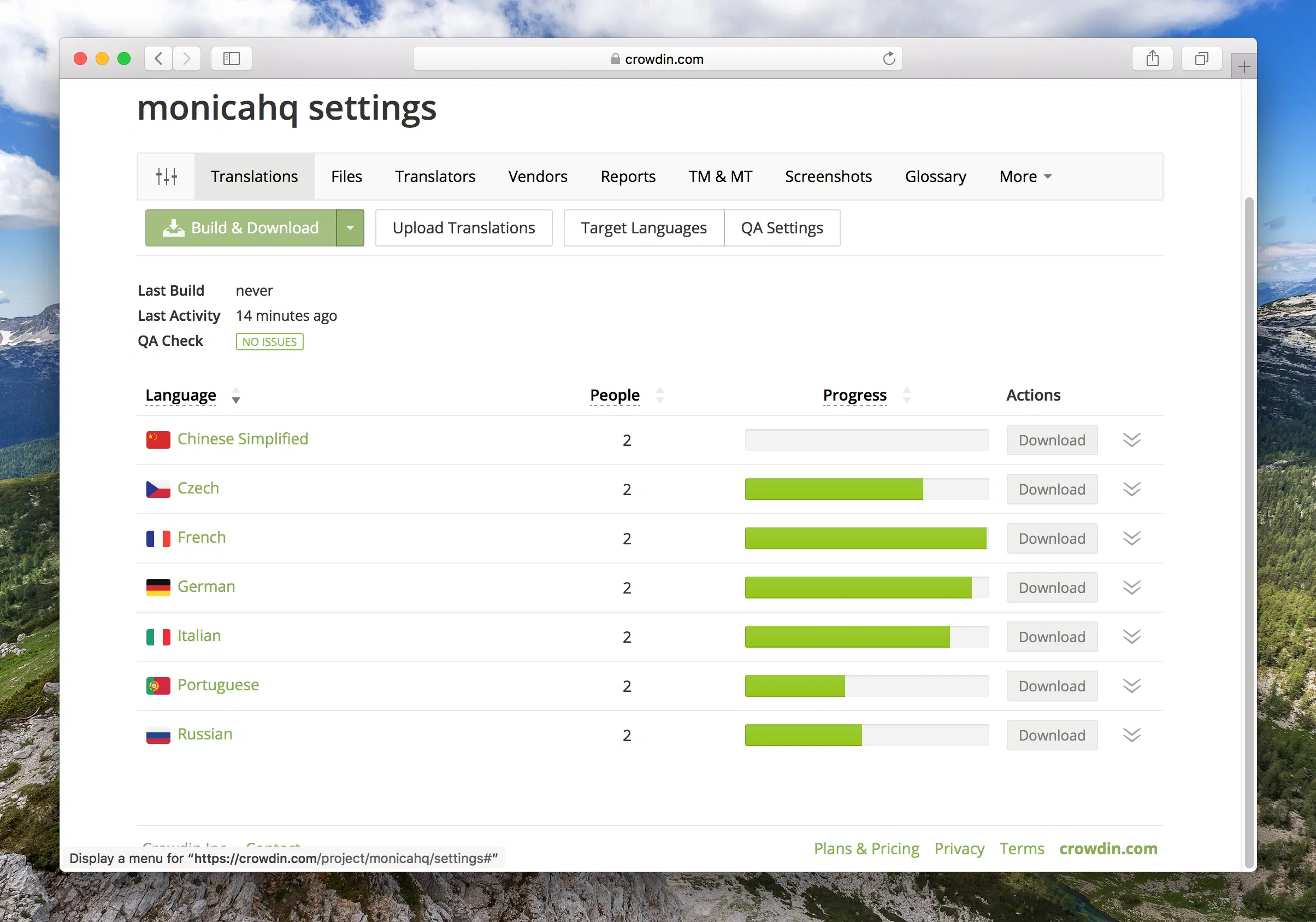Sort the table by Language column

181,396
